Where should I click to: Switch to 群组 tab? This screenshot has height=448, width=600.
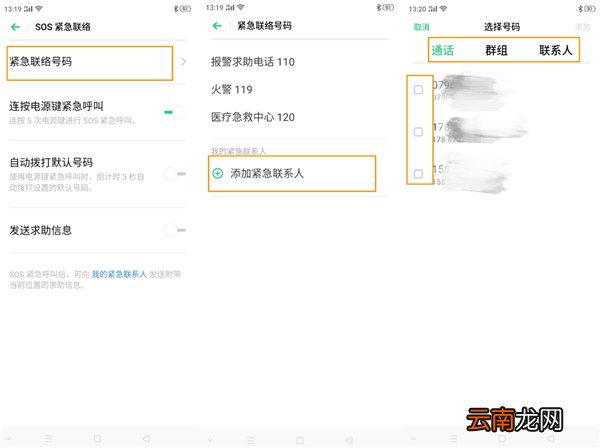coord(496,50)
